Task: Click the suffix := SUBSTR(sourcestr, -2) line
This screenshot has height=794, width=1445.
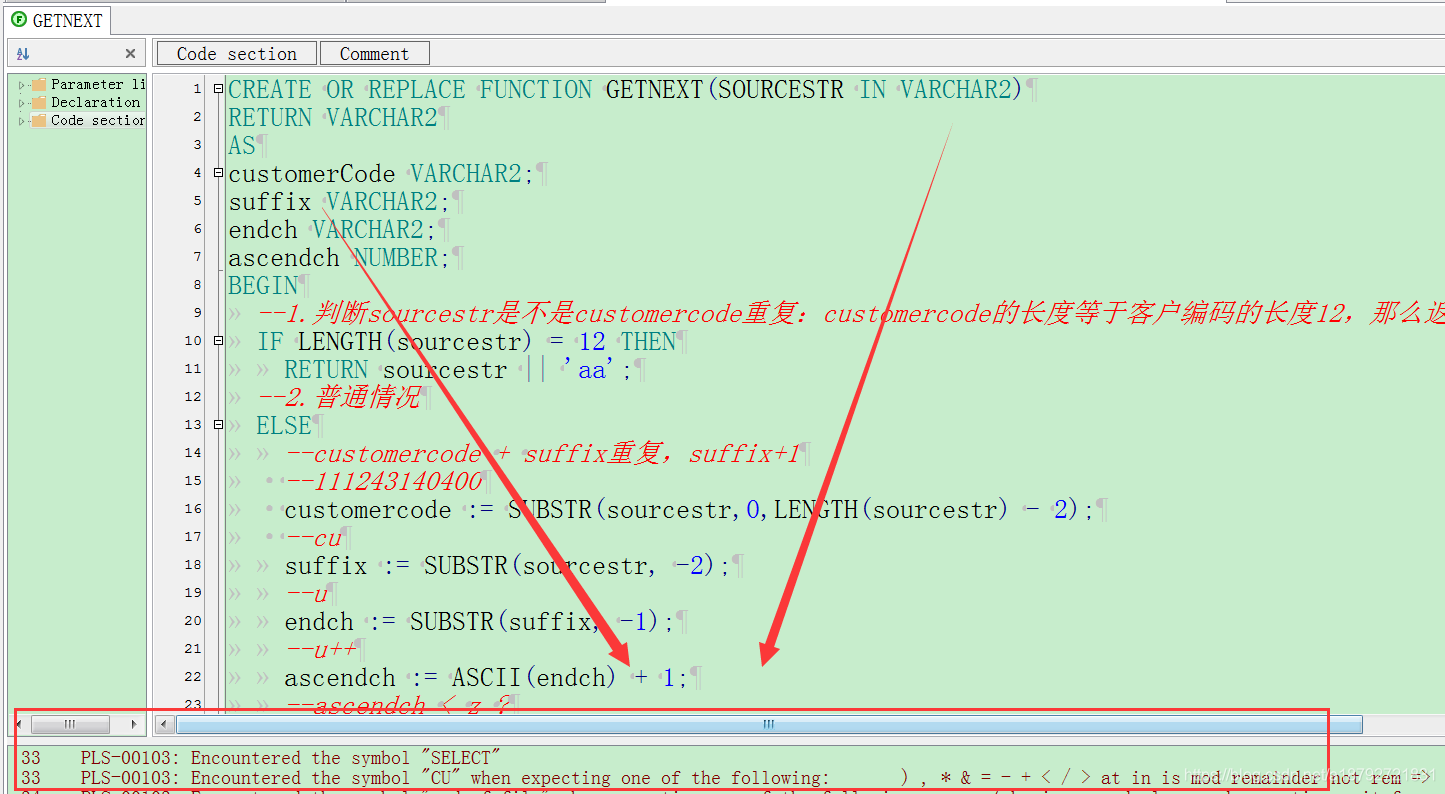Action: (x=508, y=566)
